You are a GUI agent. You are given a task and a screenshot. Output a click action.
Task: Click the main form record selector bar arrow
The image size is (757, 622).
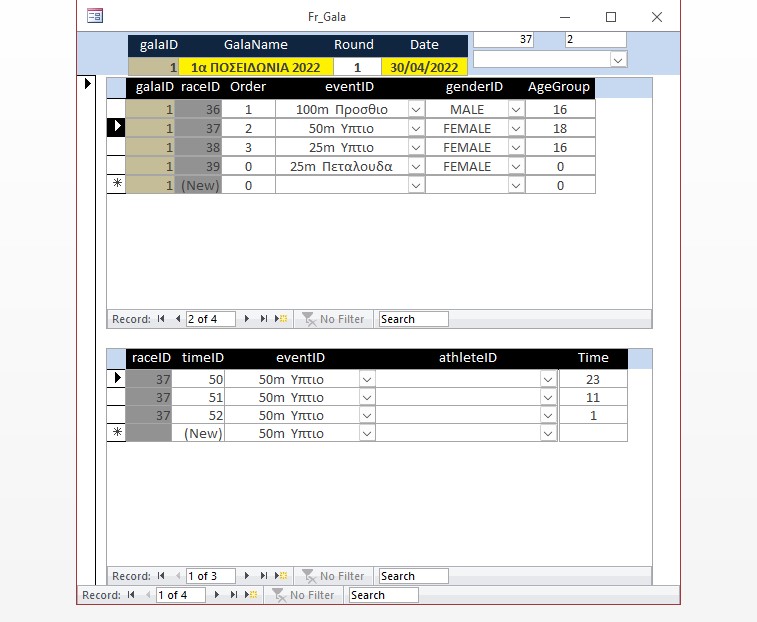tap(87, 83)
